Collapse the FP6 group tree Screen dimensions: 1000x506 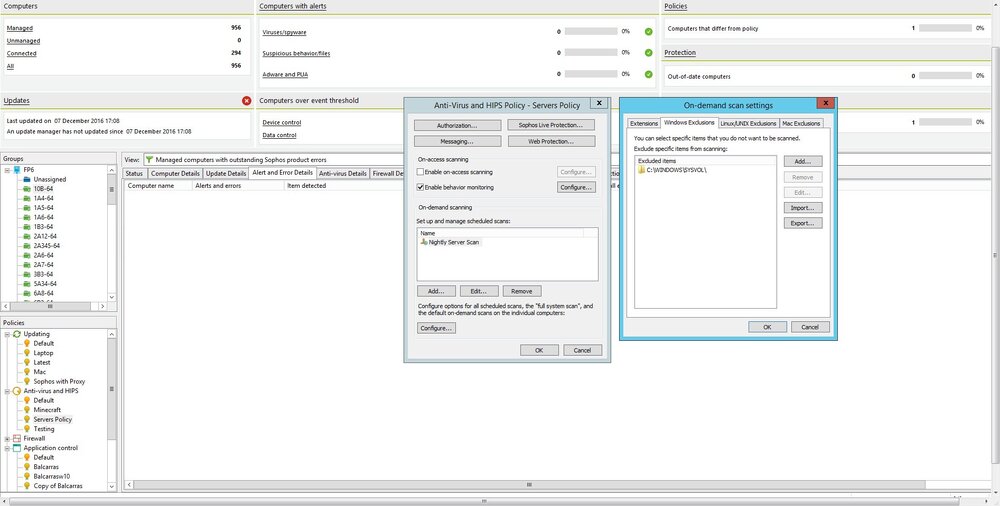point(7,170)
